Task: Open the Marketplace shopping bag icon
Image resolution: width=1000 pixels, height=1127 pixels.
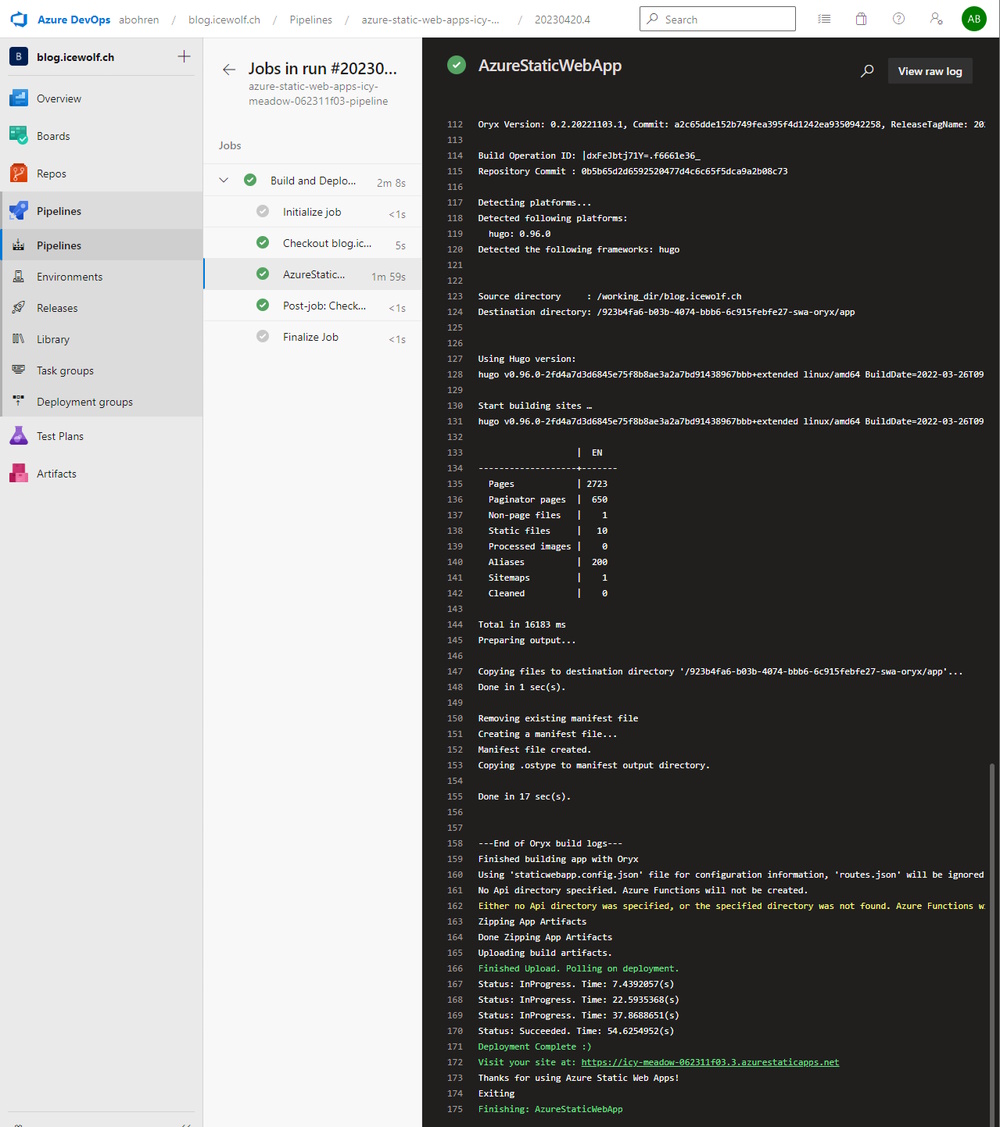Action: pos(861,19)
